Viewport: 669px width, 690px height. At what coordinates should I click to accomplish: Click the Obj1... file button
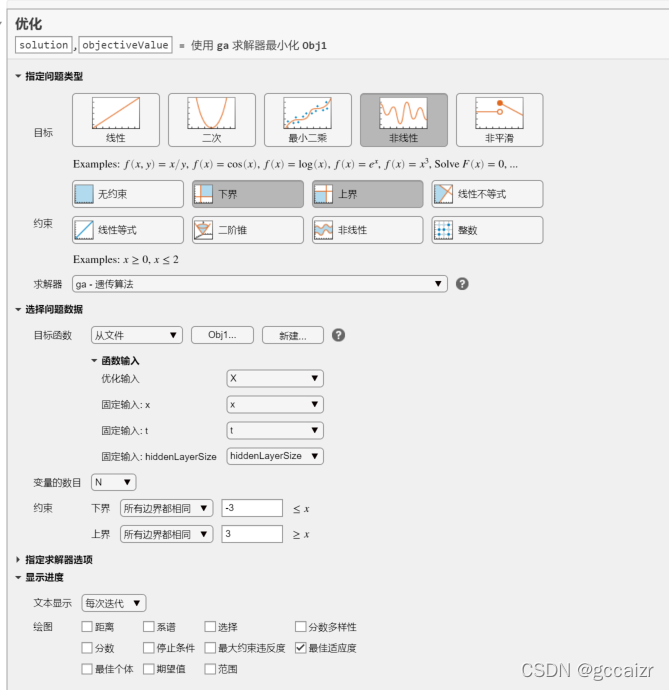click(222, 335)
